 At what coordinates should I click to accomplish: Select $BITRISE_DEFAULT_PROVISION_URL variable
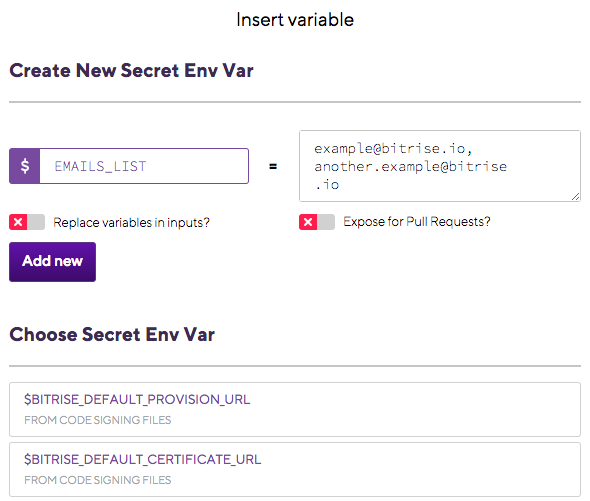[137, 399]
